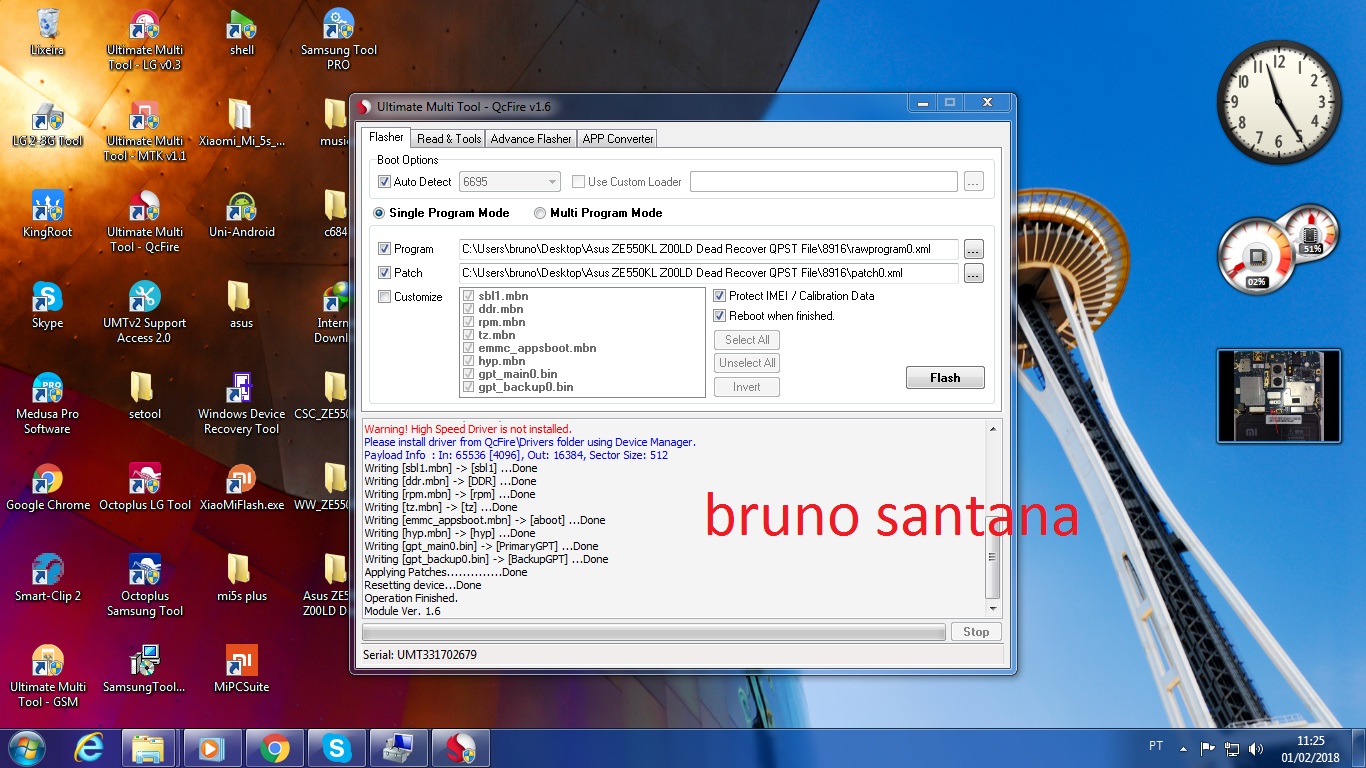Toggle the Patch checkbox
The image size is (1366, 768).
[x=384, y=273]
